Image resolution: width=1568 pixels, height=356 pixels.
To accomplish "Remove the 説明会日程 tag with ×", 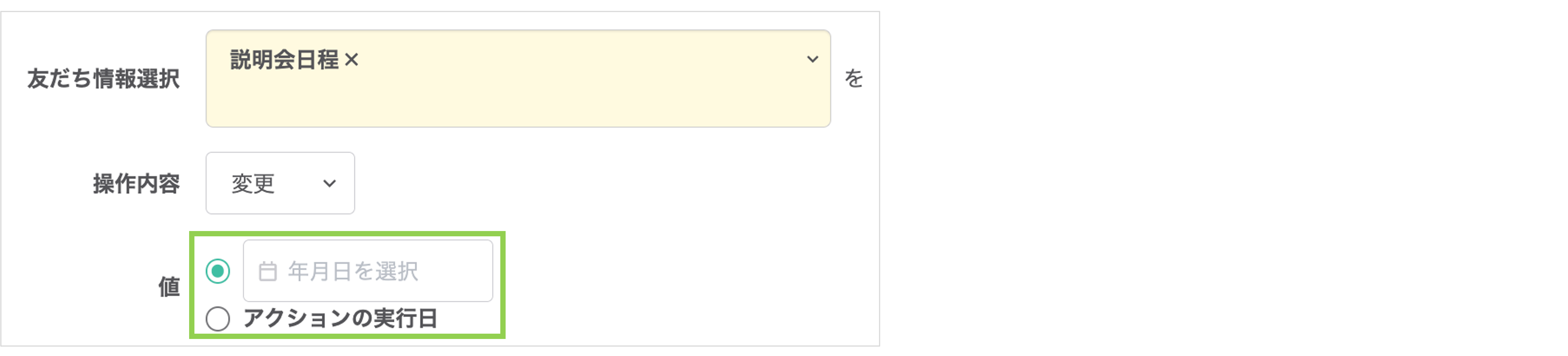I will pyautogui.click(x=351, y=60).
